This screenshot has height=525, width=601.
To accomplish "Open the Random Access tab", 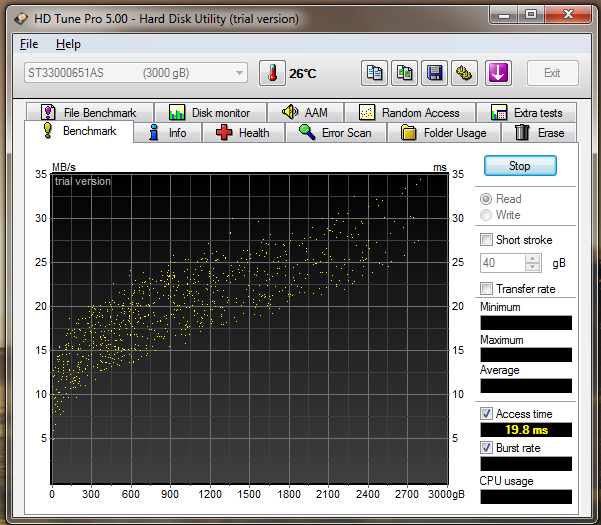I will coord(409,113).
